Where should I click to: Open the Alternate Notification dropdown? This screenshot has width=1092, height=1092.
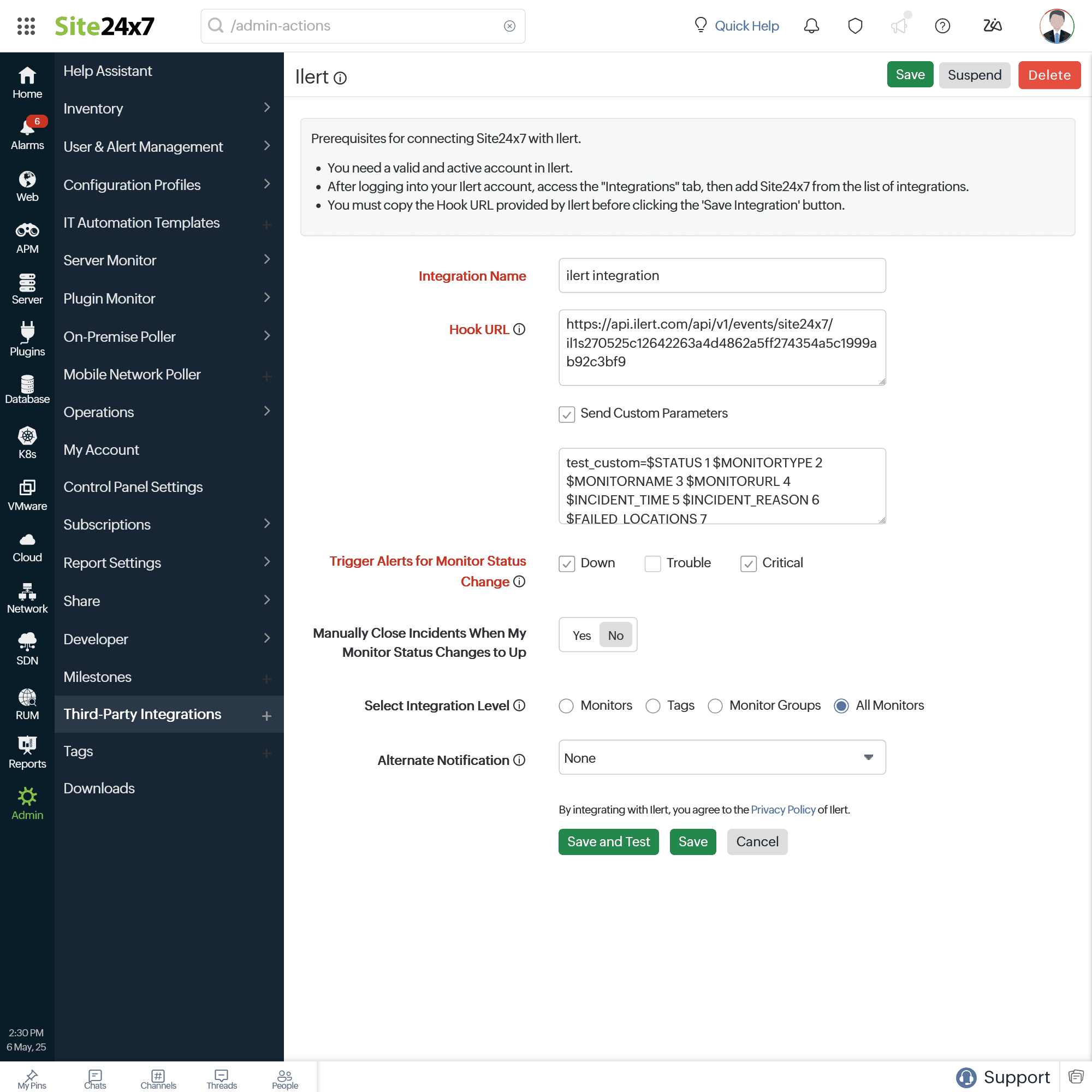point(721,757)
